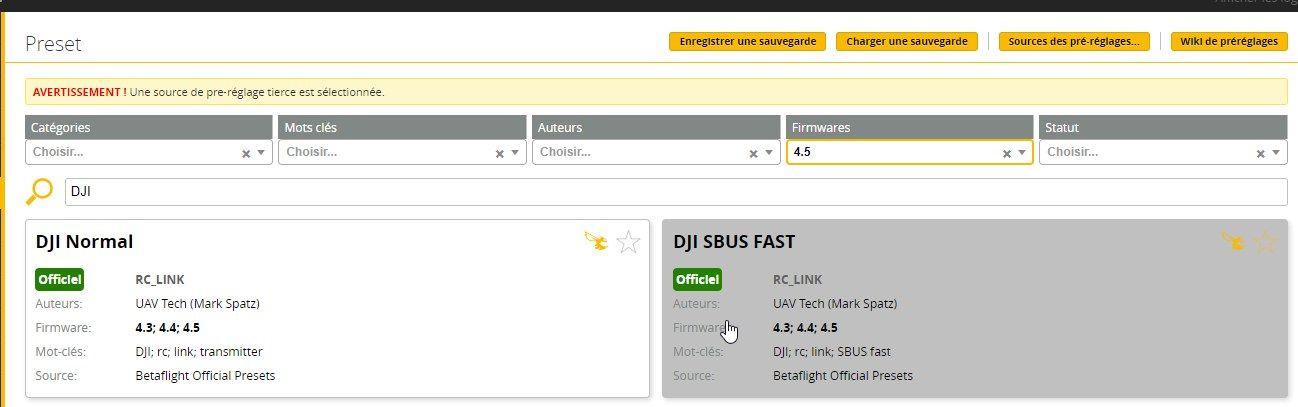Screen dimensions: 1298x407
Task: Open the Statut dropdown
Action: point(1275,153)
